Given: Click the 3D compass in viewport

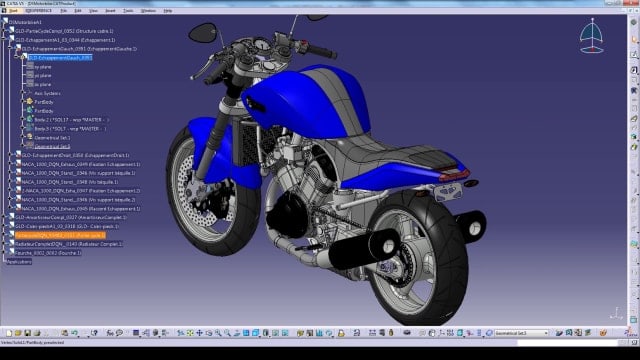Looking at the screenshot, I should 591,36.
